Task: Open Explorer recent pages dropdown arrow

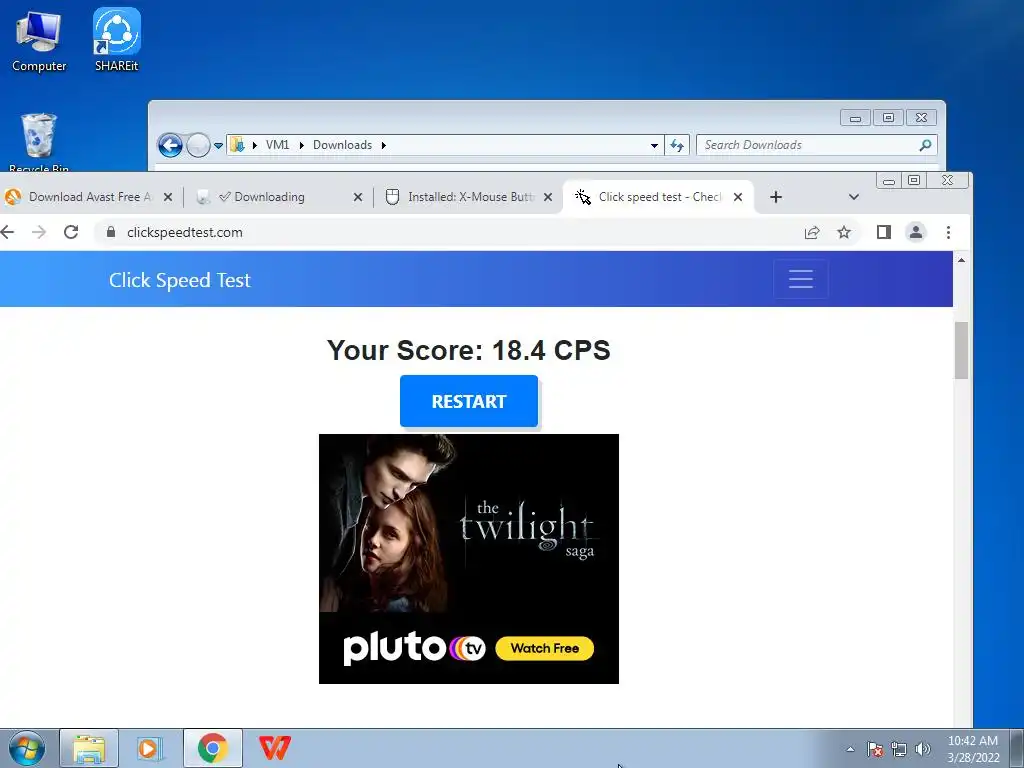Action: [218, 146]
